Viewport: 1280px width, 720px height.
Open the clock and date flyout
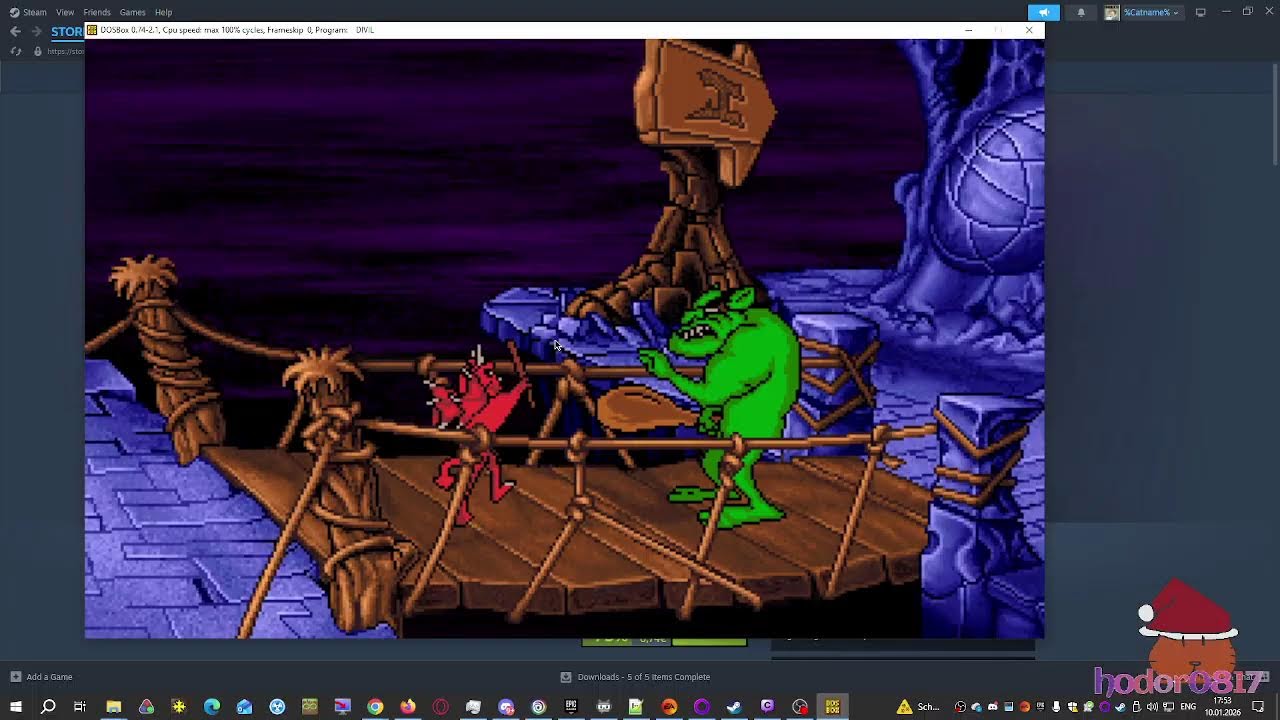coord(1225,707)
